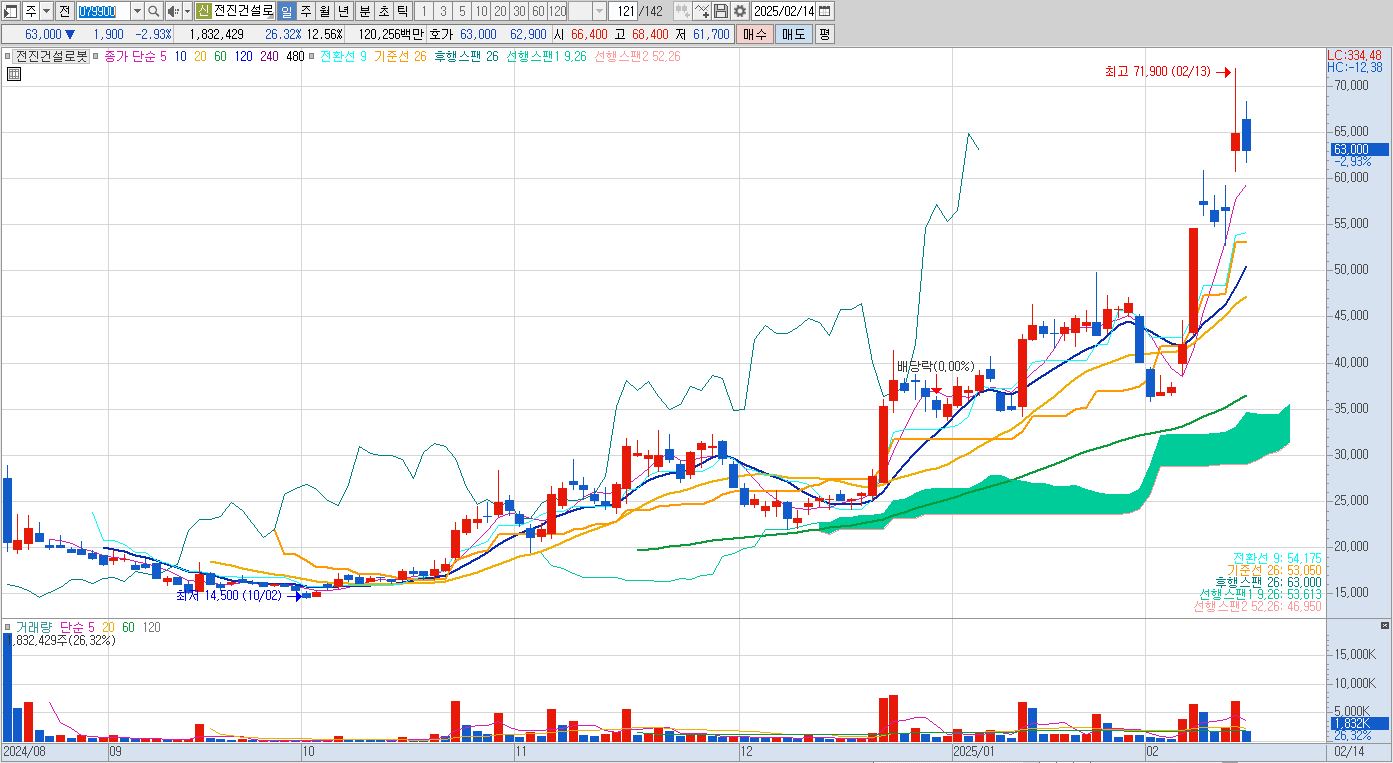The width and height of the screenshot is (1393, 763).
Task: Click the LC:334,48 indicator text
Action: pyautogui.click(x=1355, y=55)
